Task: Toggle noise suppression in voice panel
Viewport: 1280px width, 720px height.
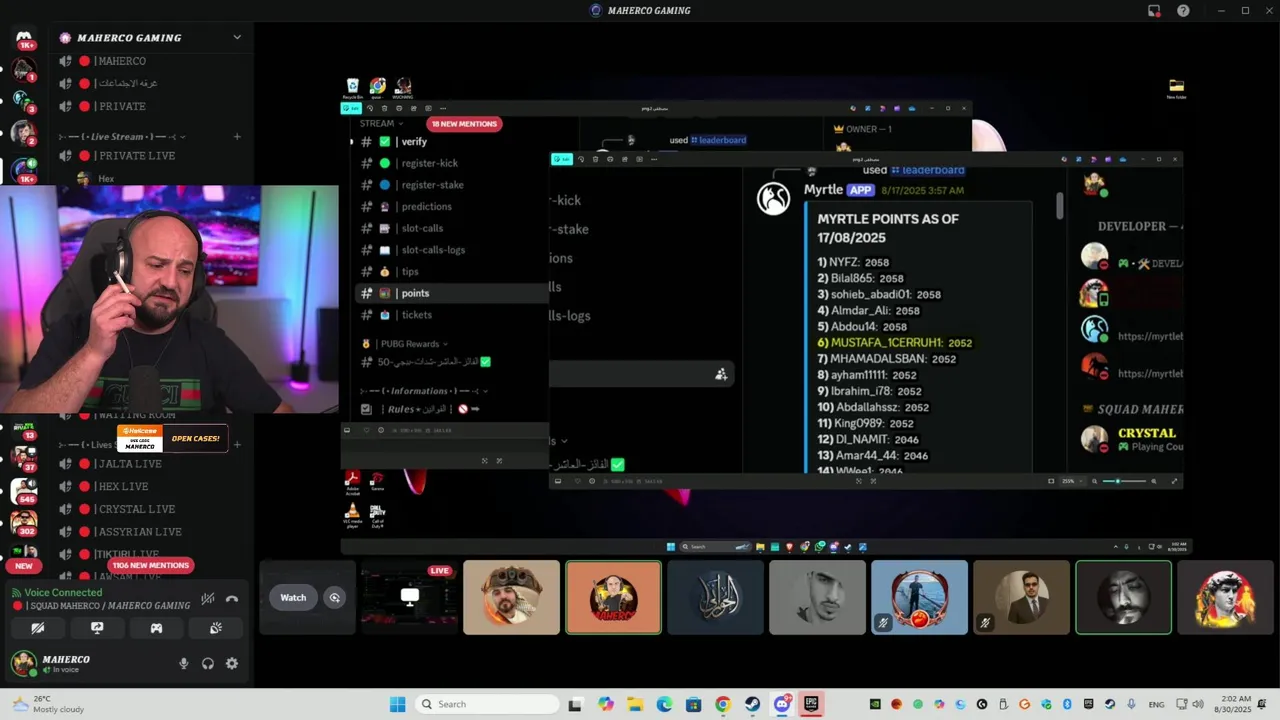Action: tap(207, 599)
